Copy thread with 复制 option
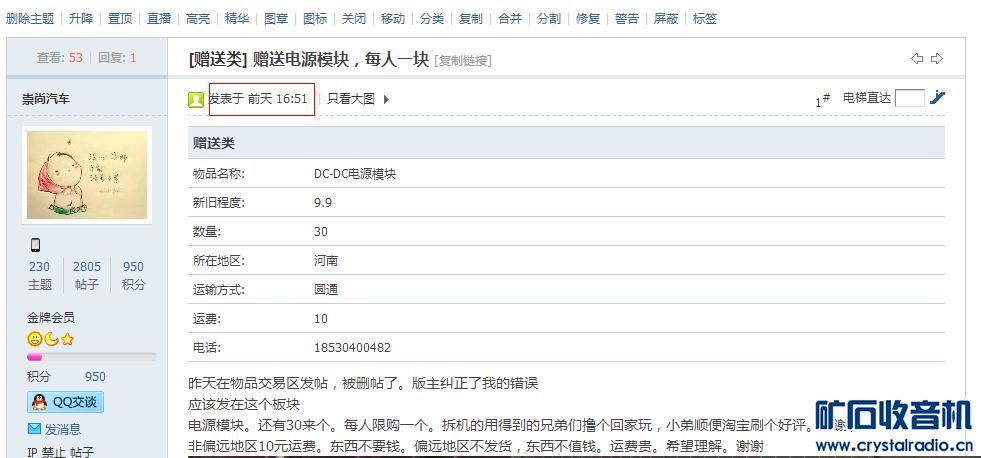Image resolution: width=981 pixels, height=458 pixels. click(470, 19)
